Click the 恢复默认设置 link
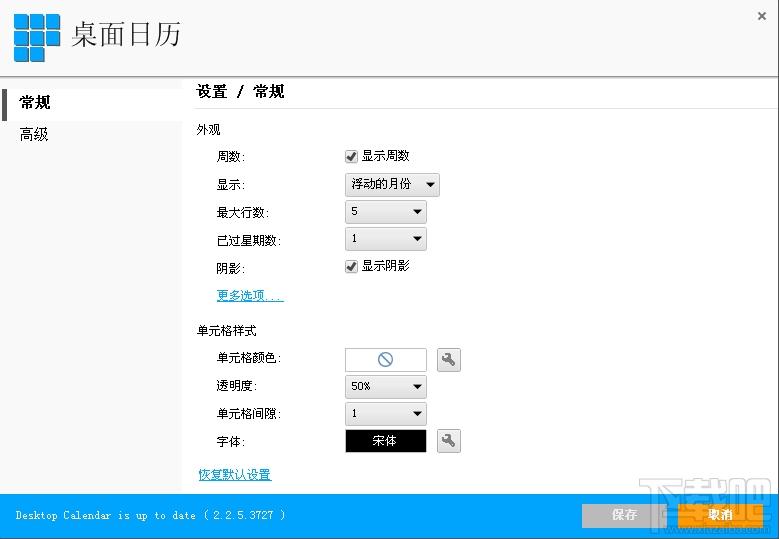 click(x=234, y=474)
